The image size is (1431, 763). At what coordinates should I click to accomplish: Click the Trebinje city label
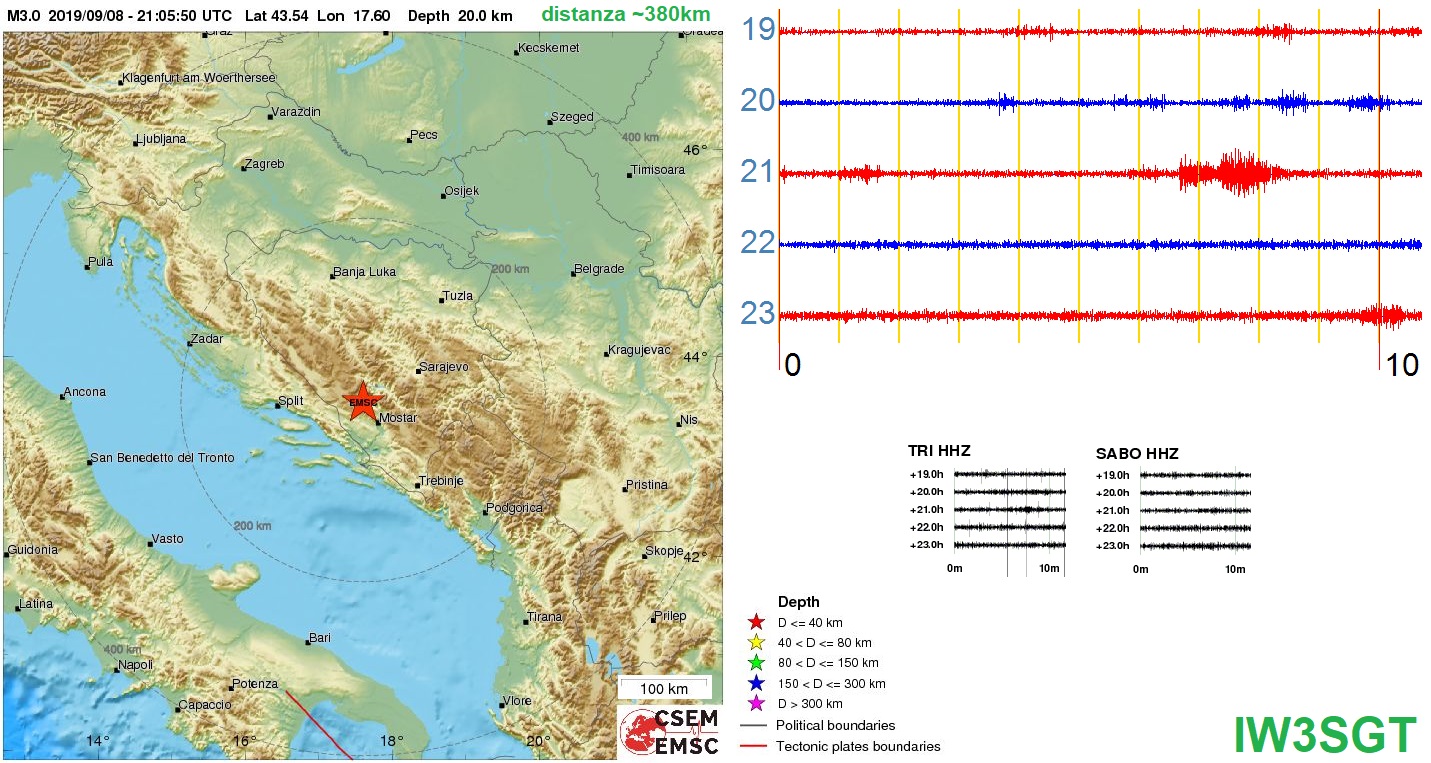[441, 481]
